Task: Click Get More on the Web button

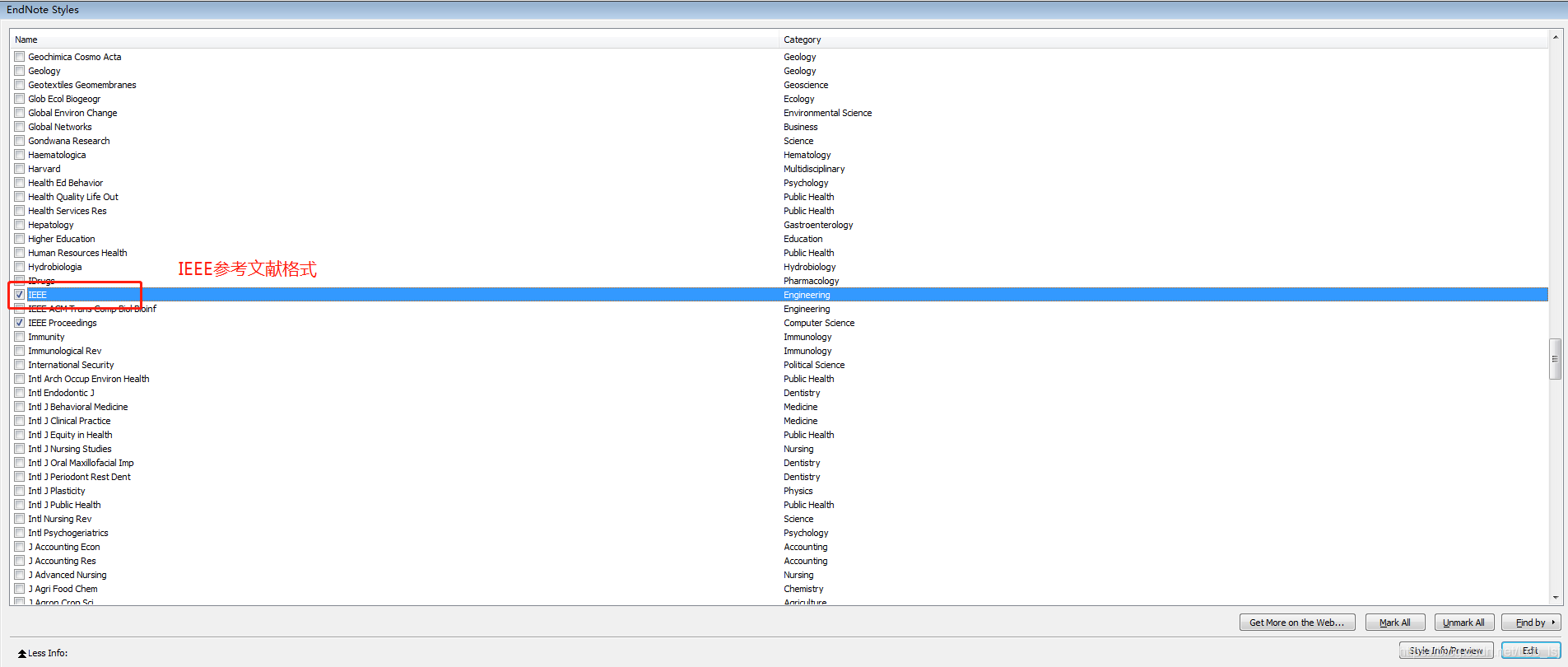Action: 1296,623
